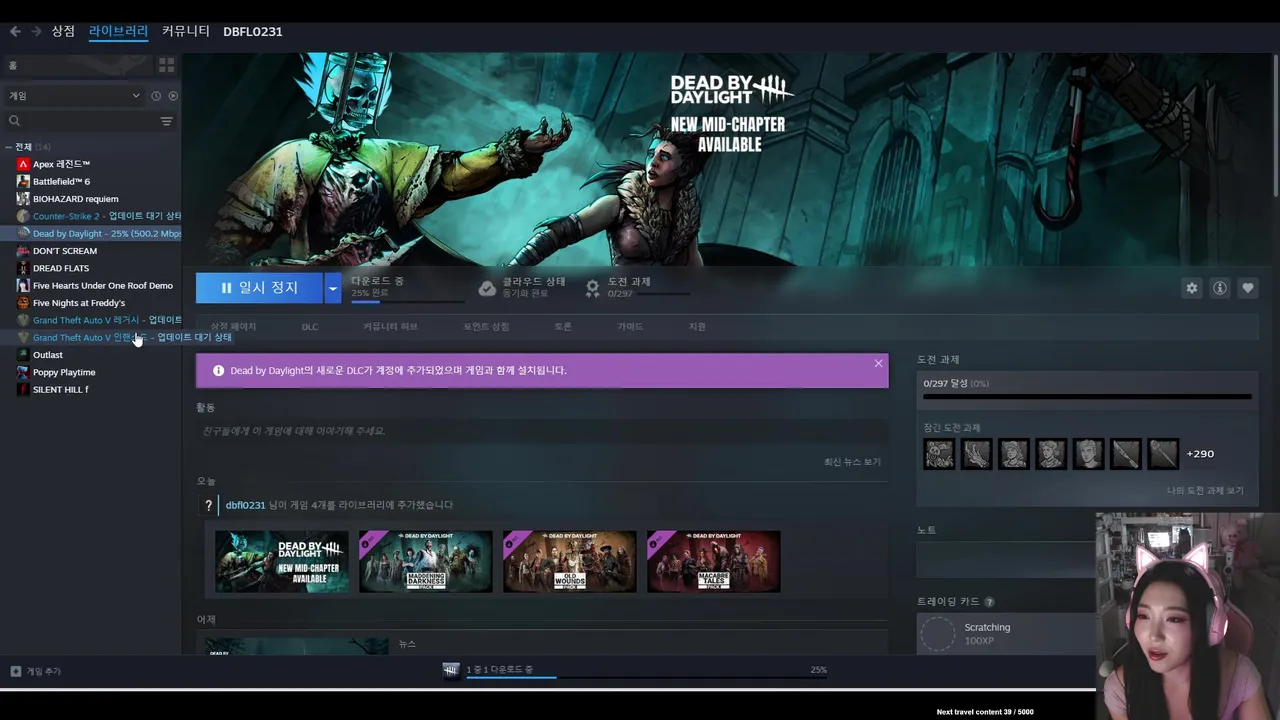Collapse the 전체 games category
Screen dimensions: 1280x720
pos(8,147)
